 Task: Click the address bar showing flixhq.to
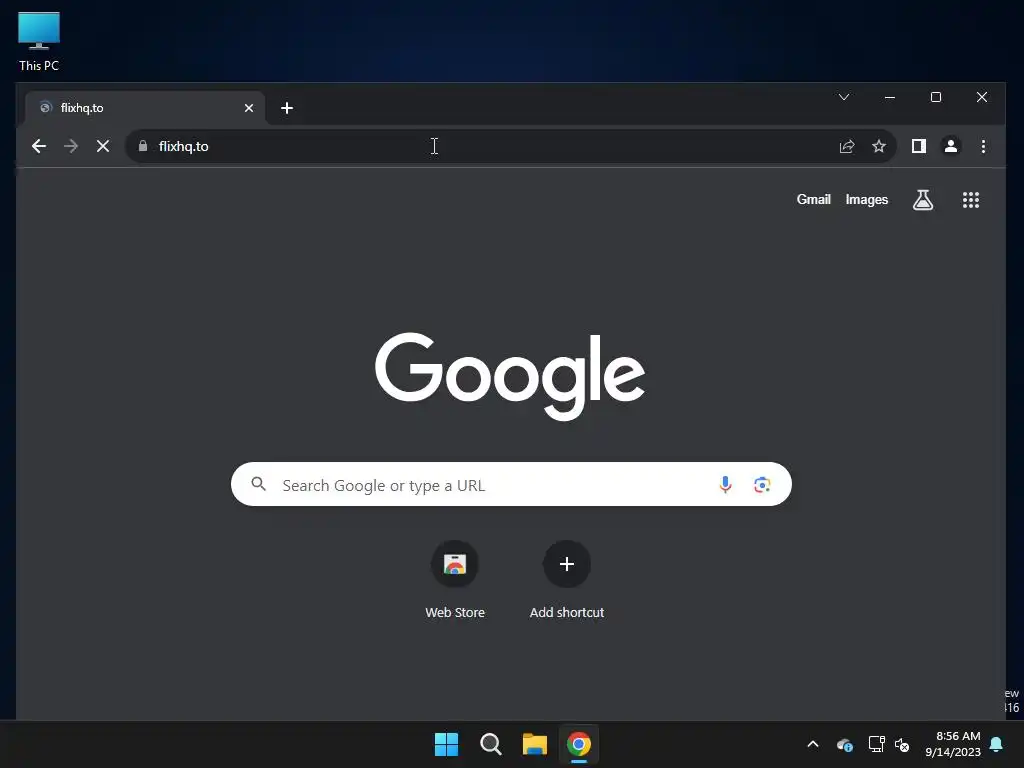tap(483, 146)
